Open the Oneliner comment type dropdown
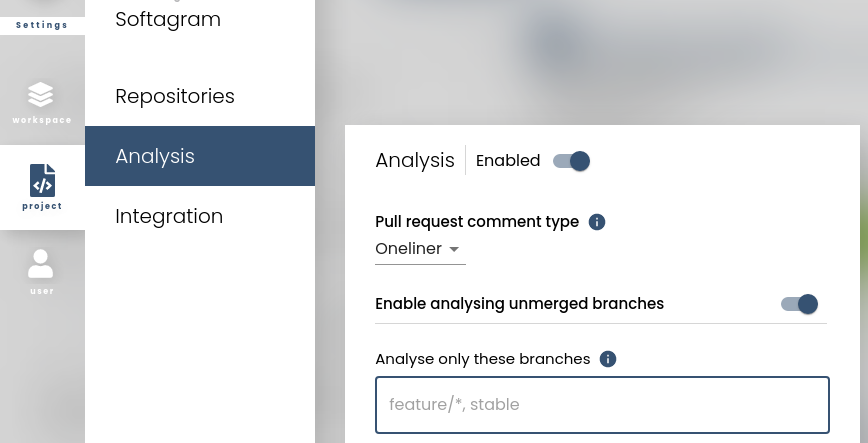 (419, 249)
